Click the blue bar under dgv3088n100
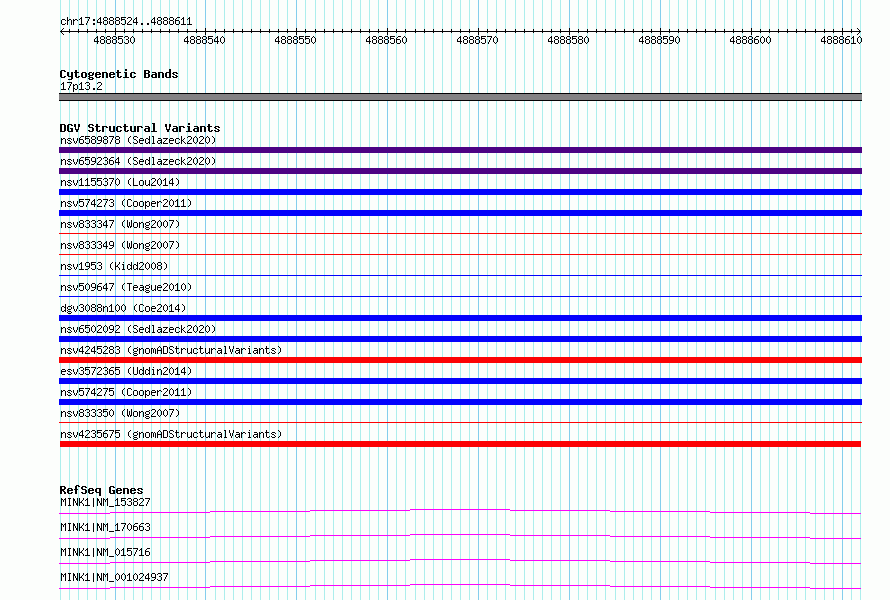Screen dimensions: 890x600 click(x=460, y=318)
